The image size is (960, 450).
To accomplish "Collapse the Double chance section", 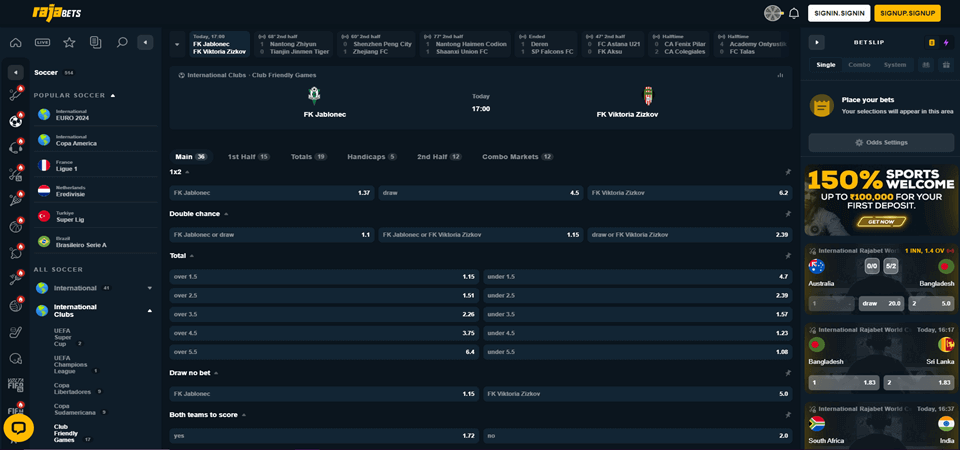I will 226,214.
